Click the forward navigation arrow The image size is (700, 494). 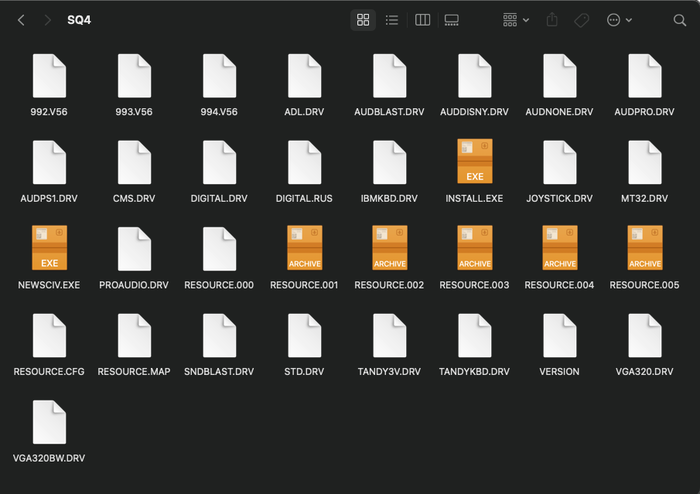[x=47, y=20]
